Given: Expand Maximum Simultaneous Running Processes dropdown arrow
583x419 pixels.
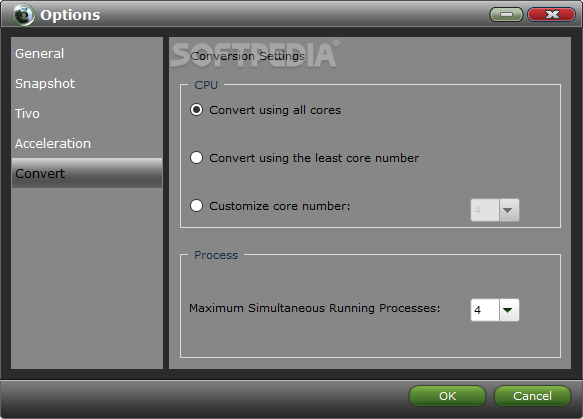Looking at the screenshot, I should point(508,310).
